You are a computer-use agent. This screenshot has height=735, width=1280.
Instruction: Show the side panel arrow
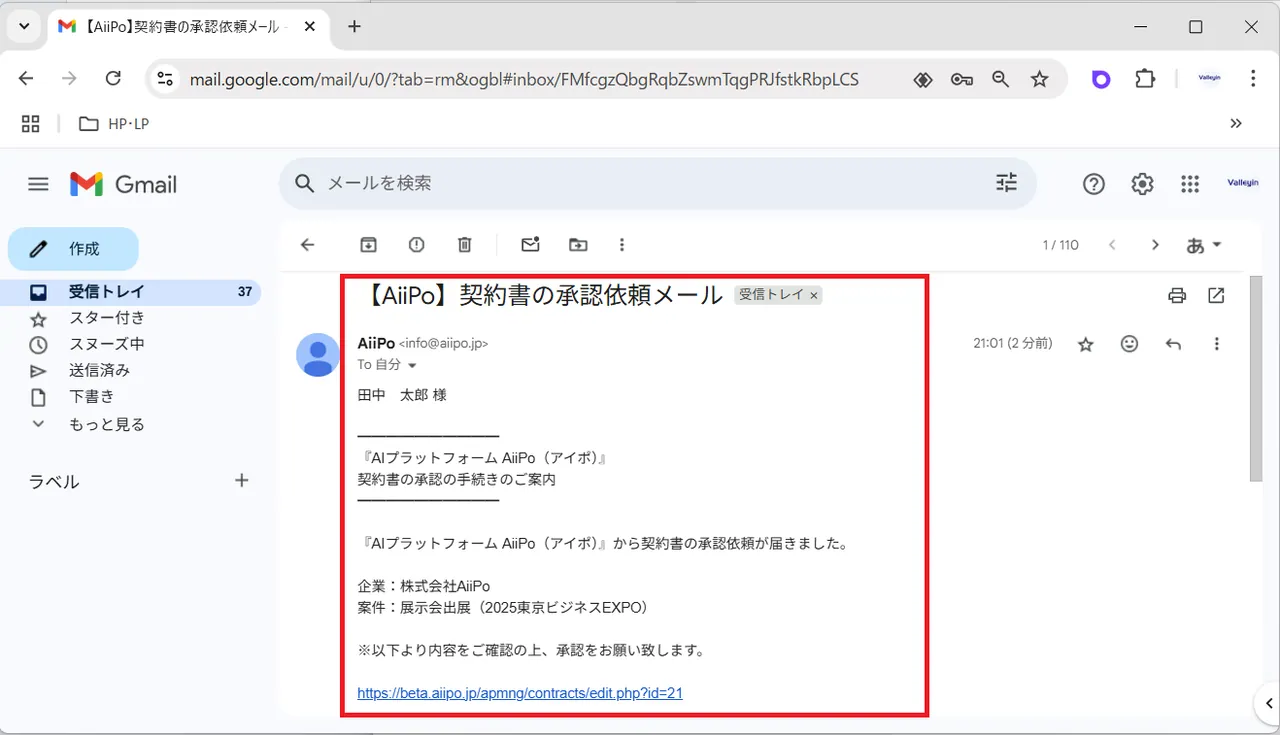pos(1267,703)
